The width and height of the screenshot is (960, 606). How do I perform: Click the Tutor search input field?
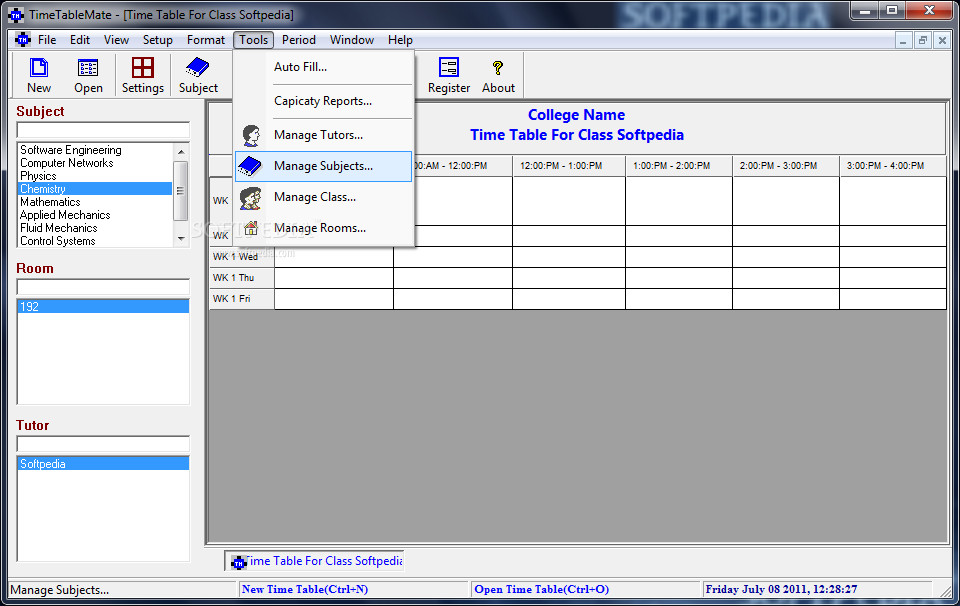103,444
